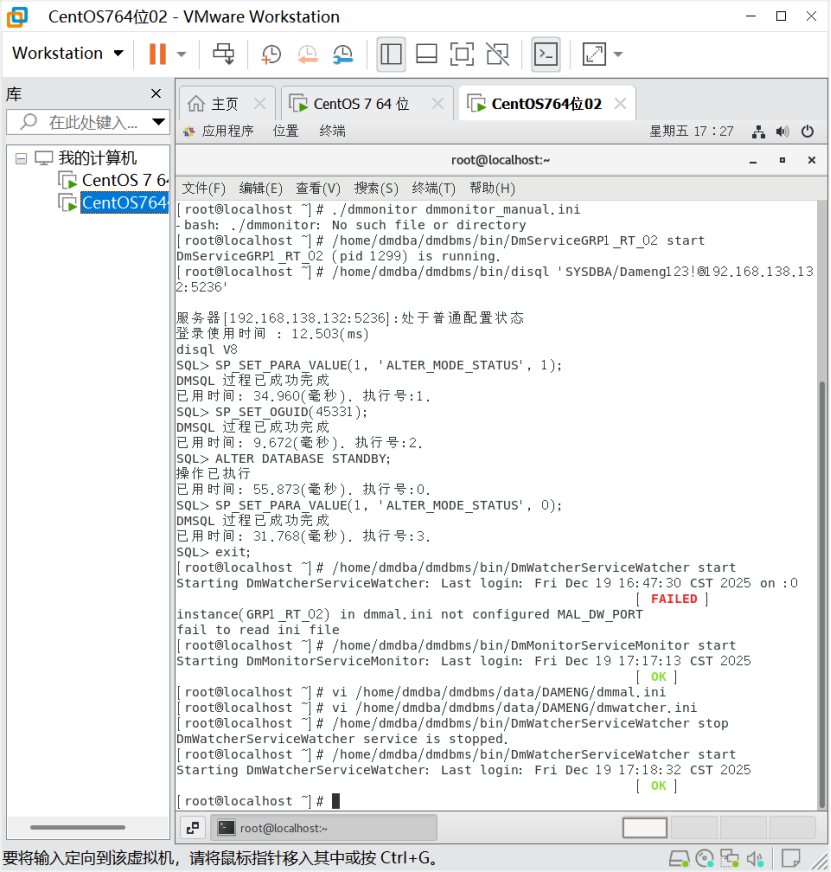Viewport: 831px width, 872px height.
Task: Toggle the console view button
Action: (x=546, y=54)
